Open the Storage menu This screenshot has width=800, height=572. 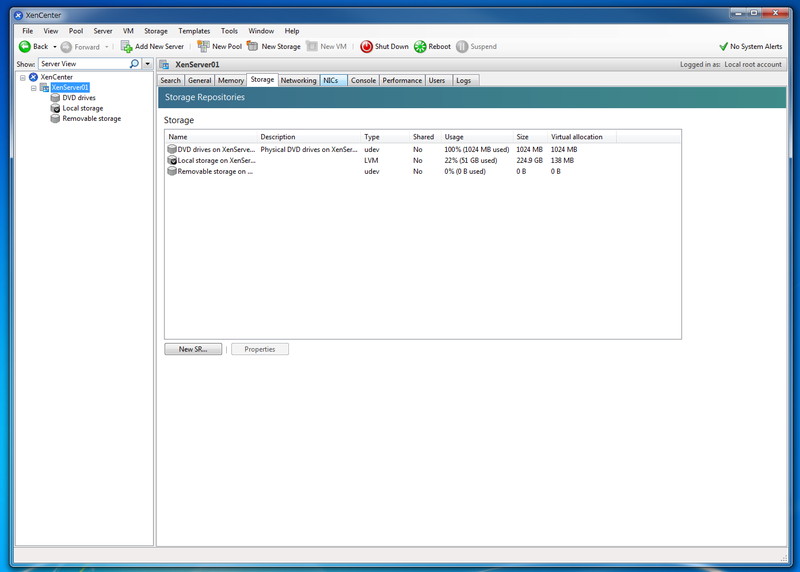tap(156, 31)
